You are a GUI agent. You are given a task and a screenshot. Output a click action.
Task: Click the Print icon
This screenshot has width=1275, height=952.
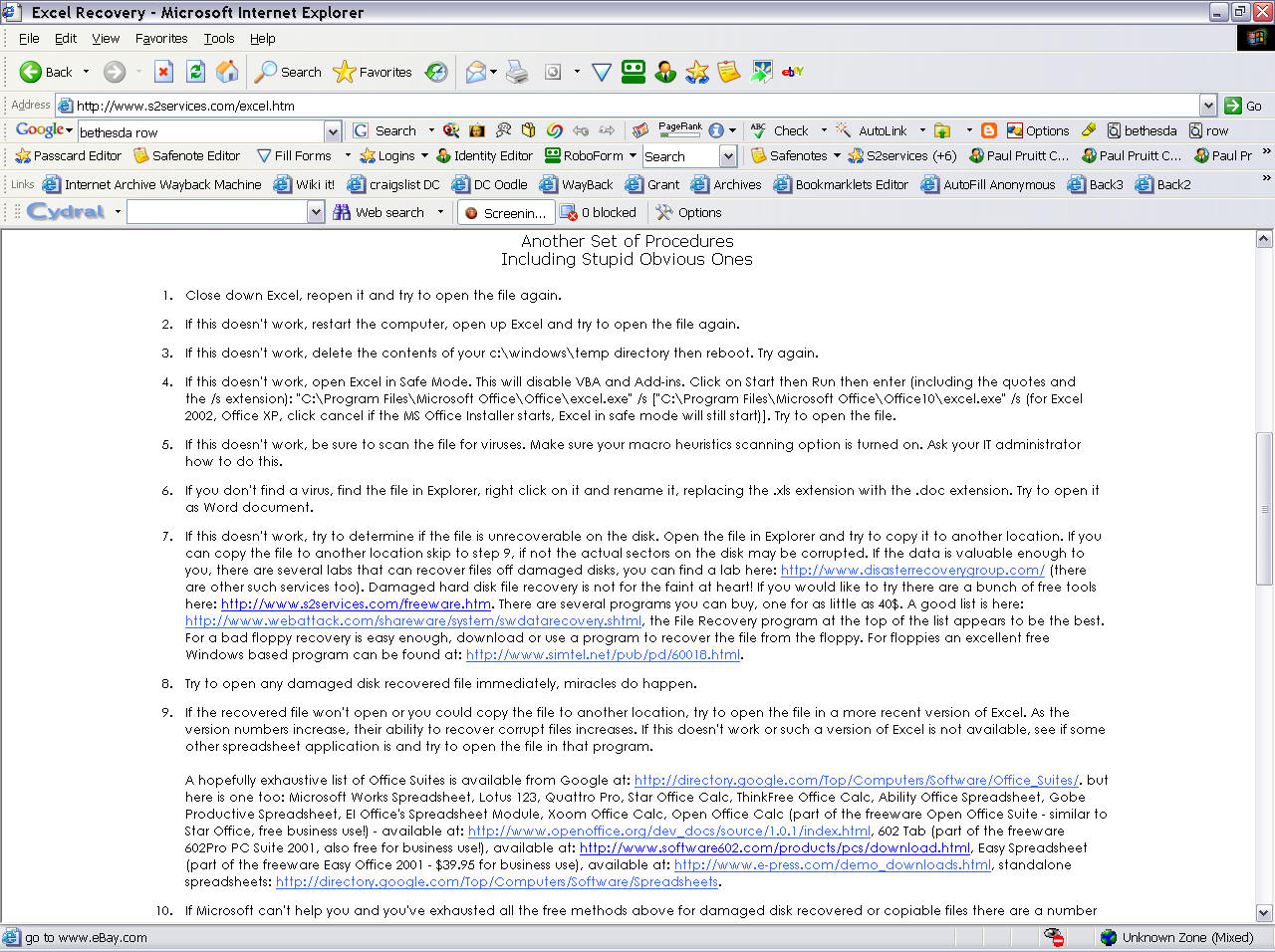point(517,72)
